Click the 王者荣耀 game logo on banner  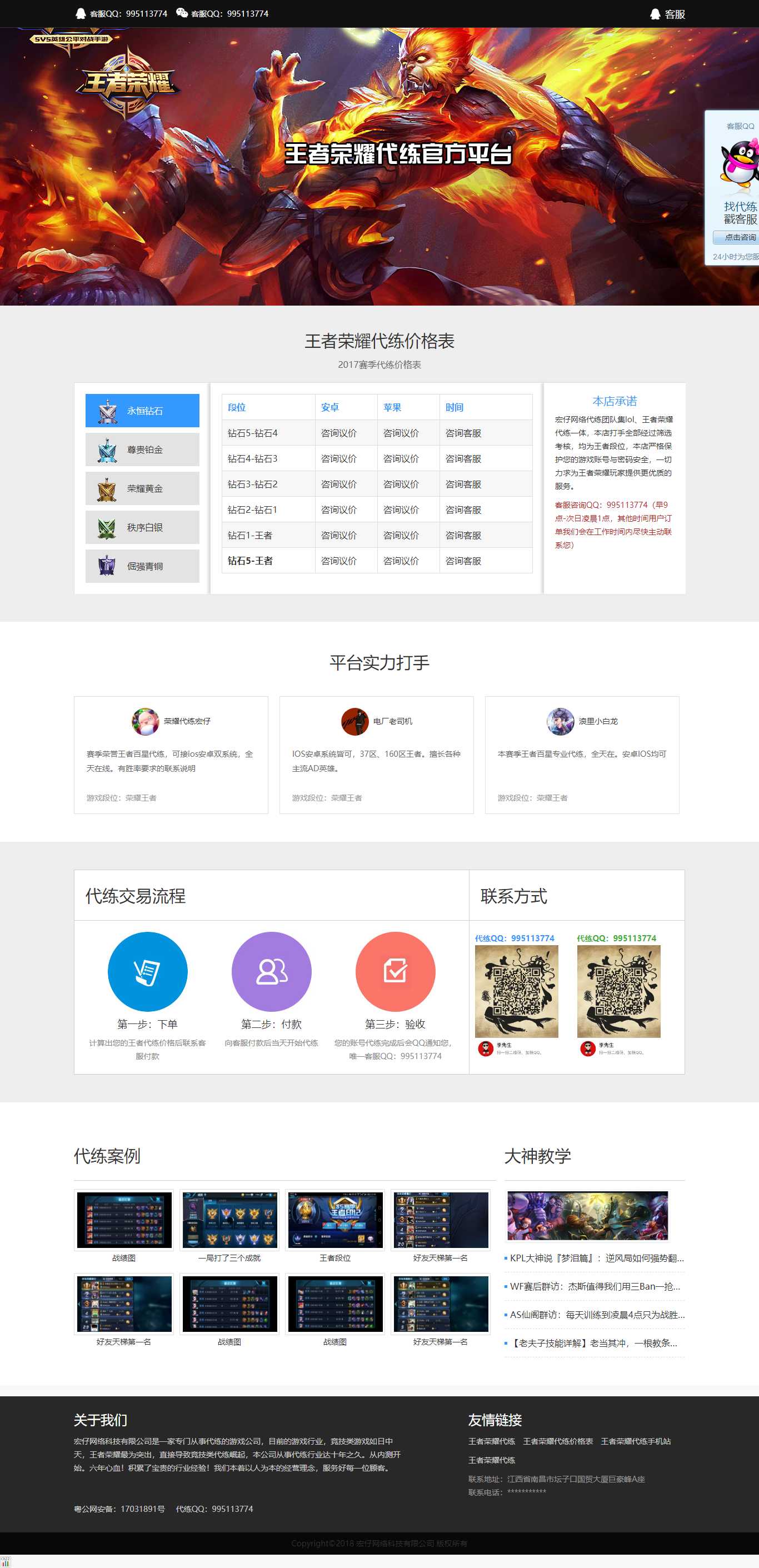127,82
